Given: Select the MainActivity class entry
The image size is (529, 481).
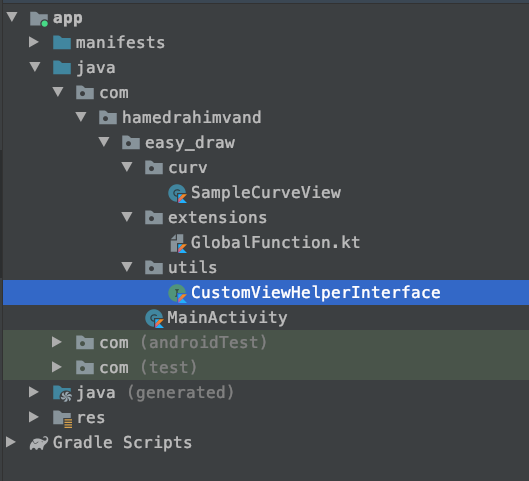Looking at the screenshot, I should [227, 318].
